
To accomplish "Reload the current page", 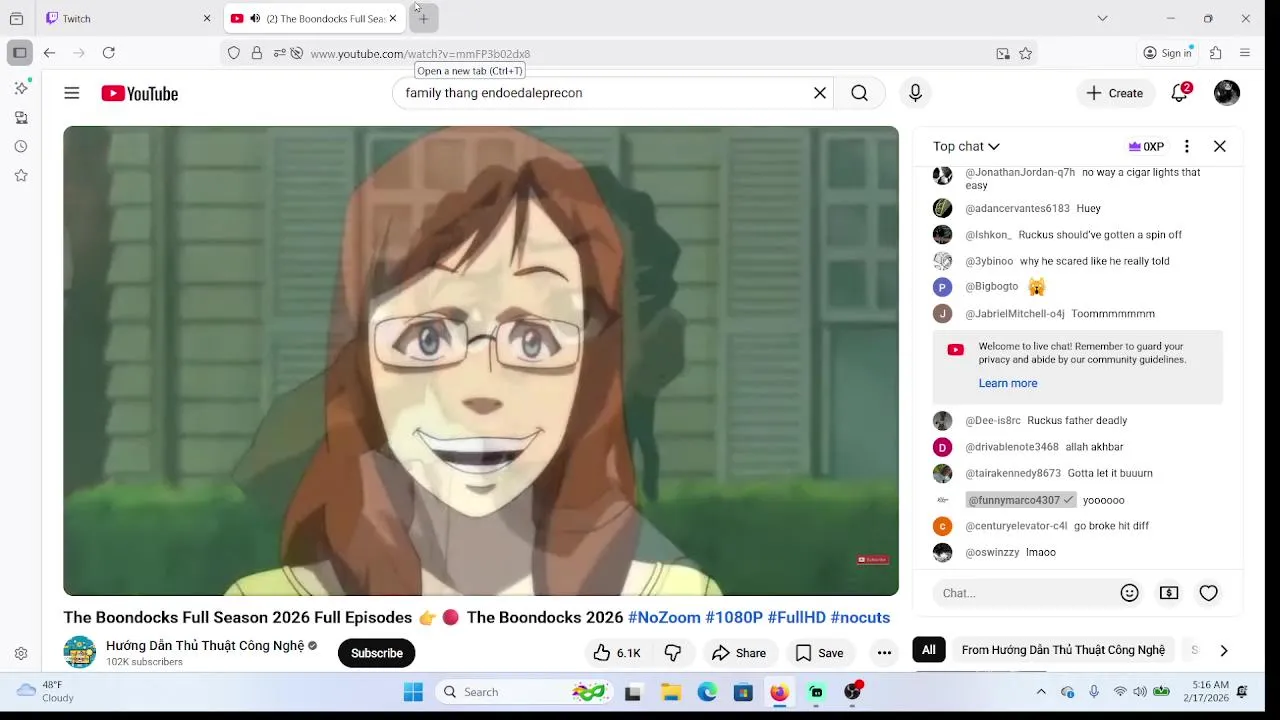I will [x=109, y=53].
